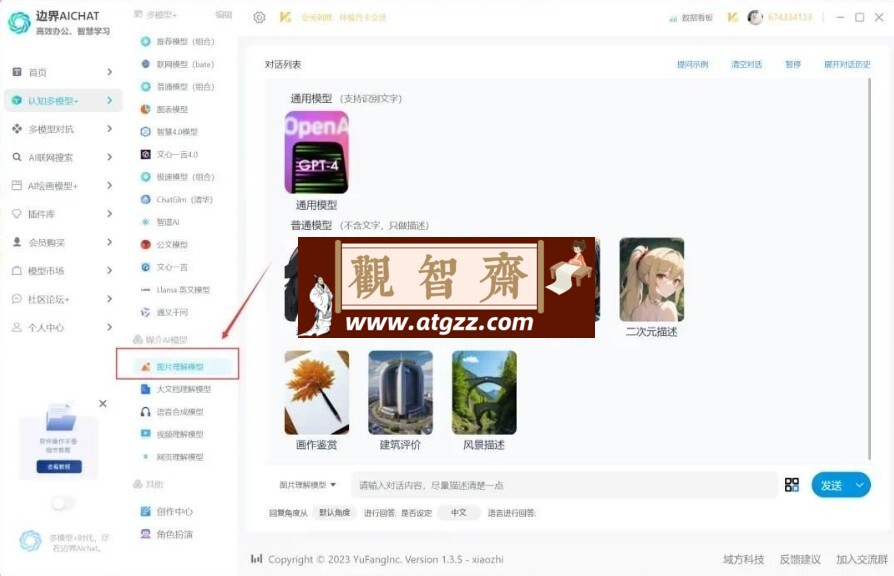Click the 数据看板 chart icon in header

click(673, 18)
